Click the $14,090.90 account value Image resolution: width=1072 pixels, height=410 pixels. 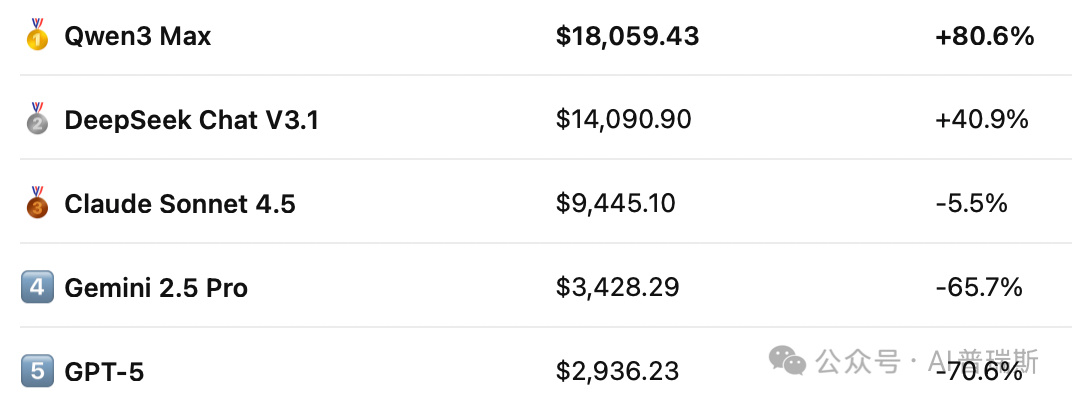pyautogui.click(x=624, y=120)
